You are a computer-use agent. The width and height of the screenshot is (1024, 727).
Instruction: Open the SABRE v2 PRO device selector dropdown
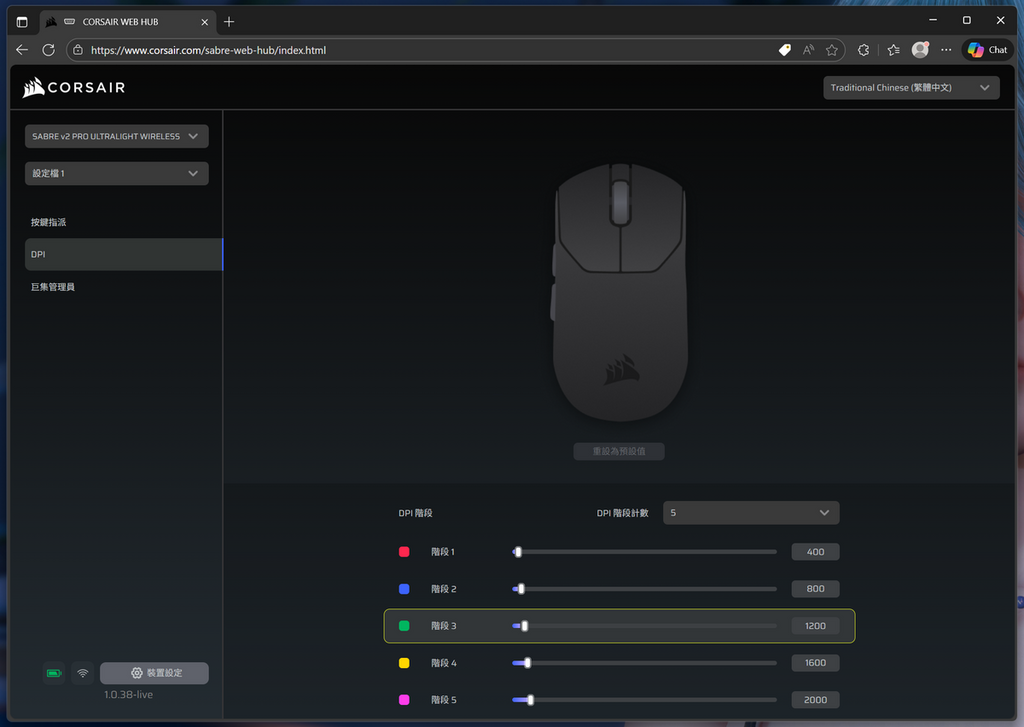click(x=116, y=136)
